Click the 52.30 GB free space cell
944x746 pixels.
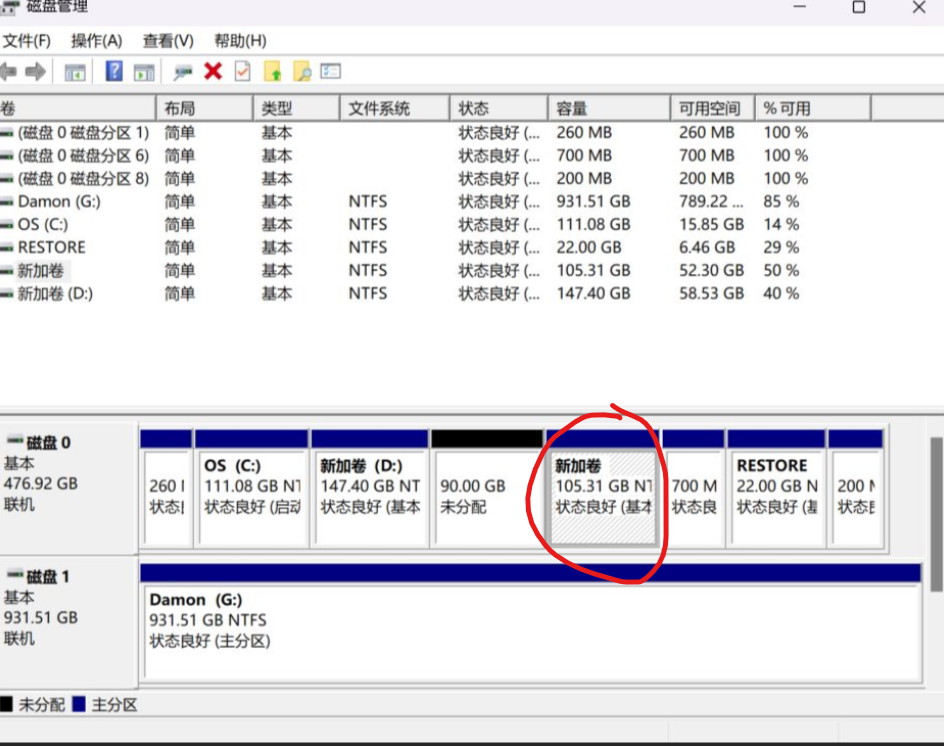click(x=712, y=270)
